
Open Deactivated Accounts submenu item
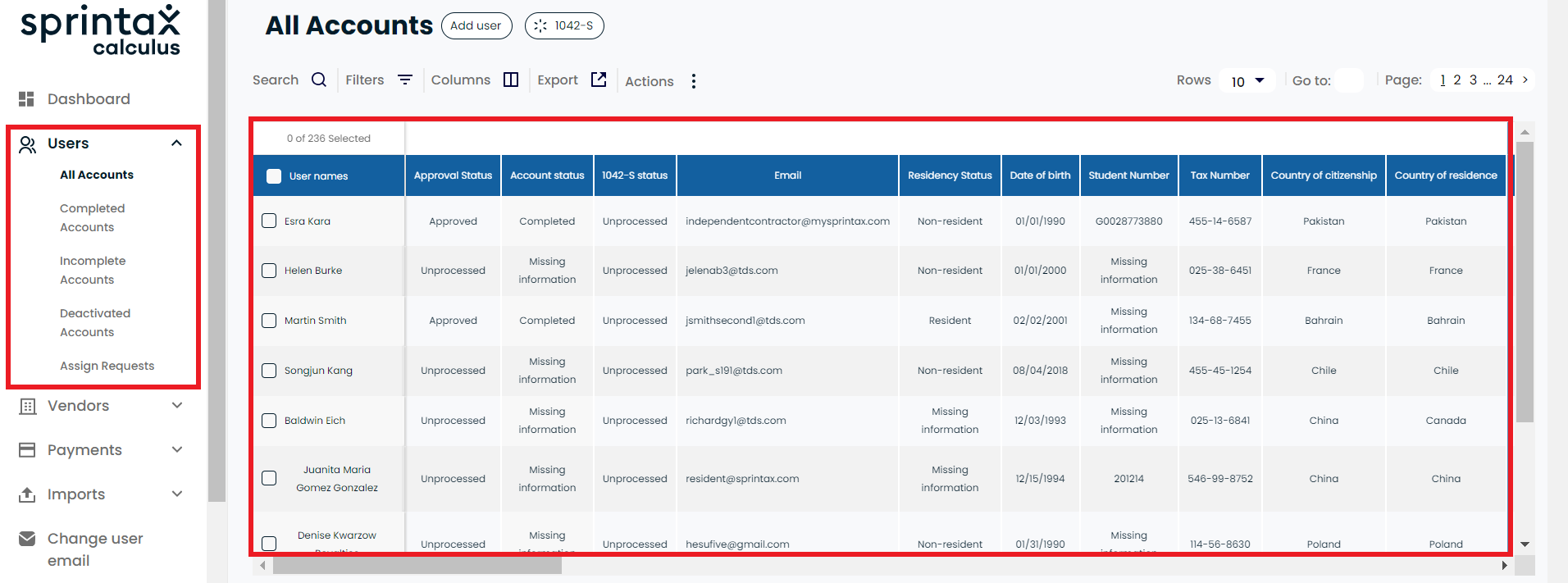point(95,323)
